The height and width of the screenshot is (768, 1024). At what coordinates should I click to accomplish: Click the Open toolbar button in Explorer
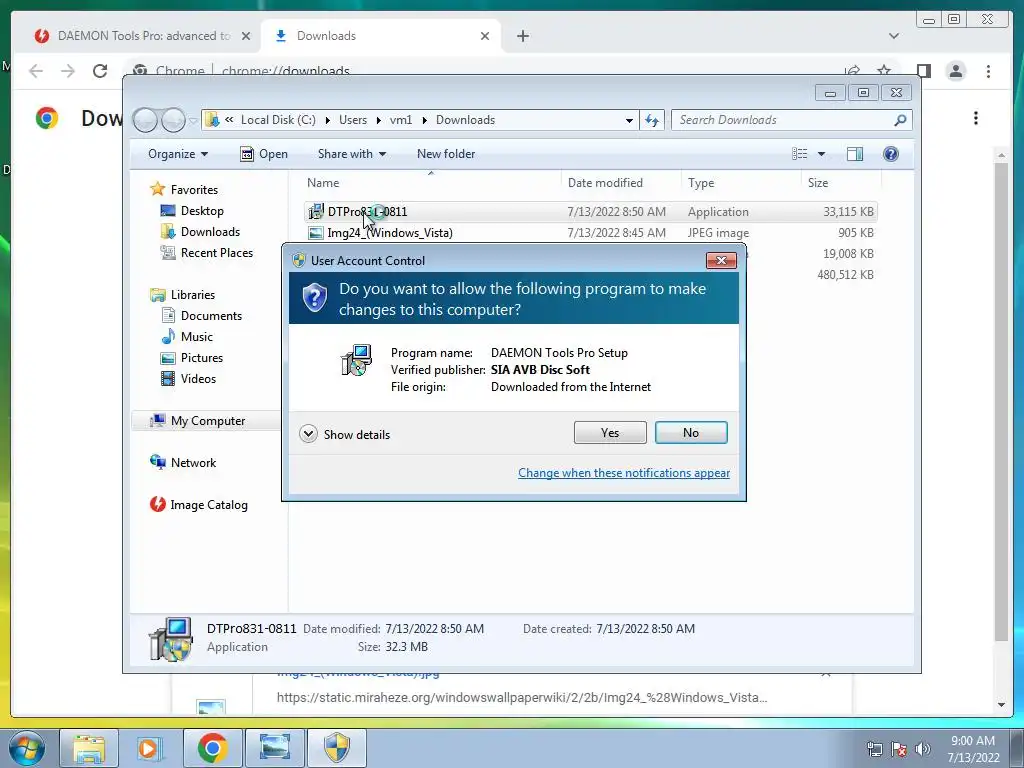tap(264, 154)
